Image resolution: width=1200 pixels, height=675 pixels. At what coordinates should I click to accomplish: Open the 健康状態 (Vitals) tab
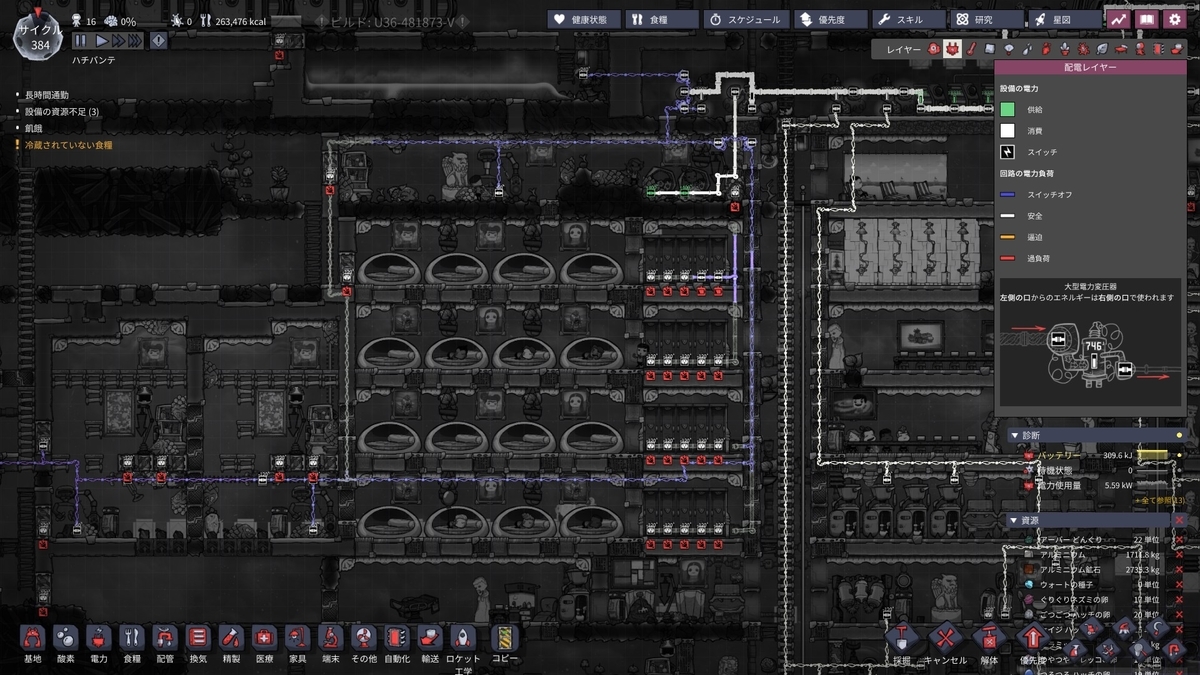click(x=583, y=19)
